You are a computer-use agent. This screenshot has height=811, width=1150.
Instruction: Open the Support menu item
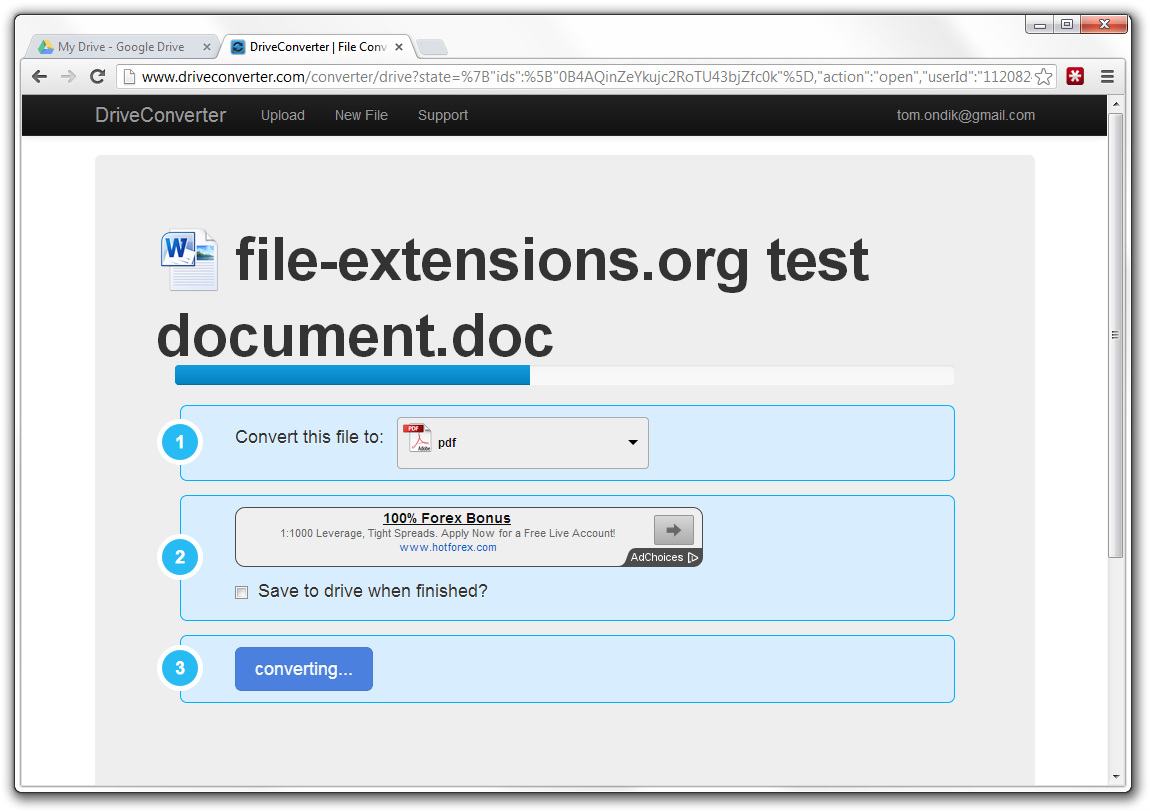tap(443, 115)
